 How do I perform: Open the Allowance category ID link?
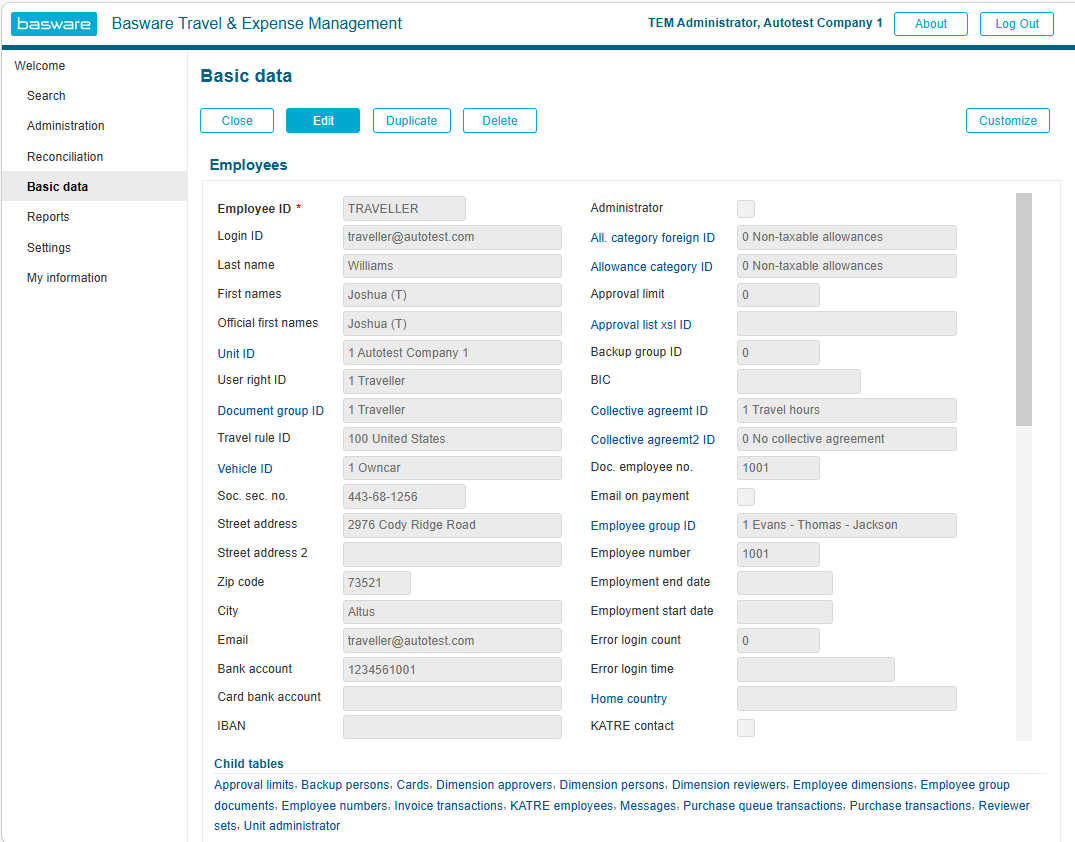[x=651, y=267]
